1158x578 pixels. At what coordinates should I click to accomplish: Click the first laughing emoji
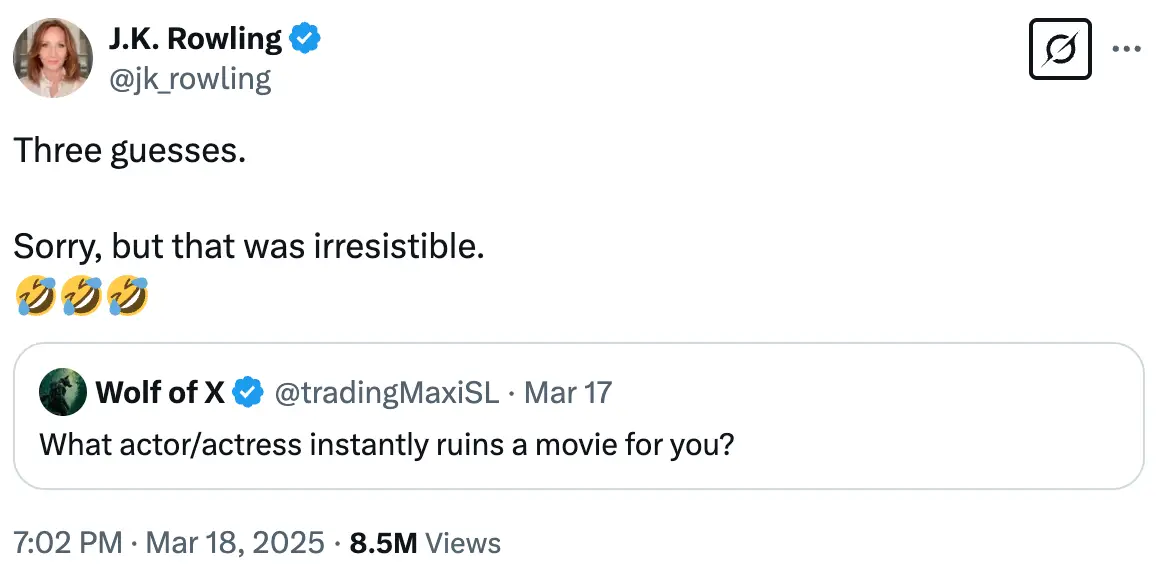click(x=35, y=295)
